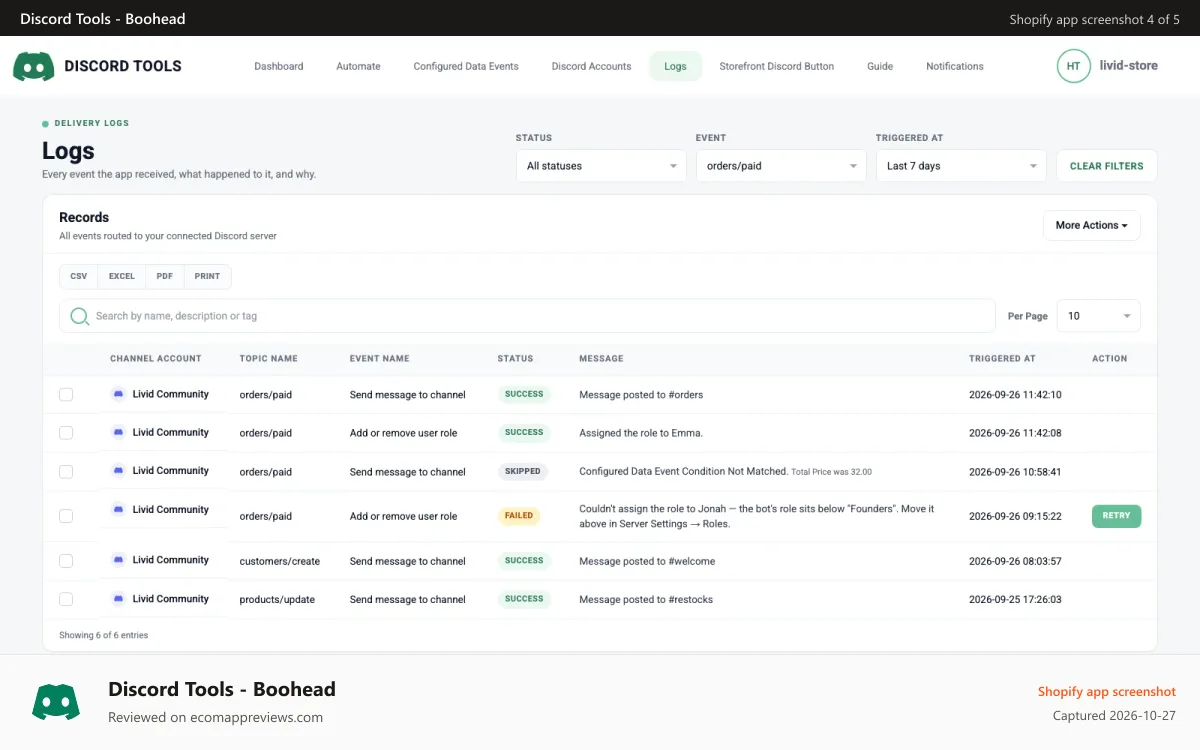The image size is (1200, 750).
Task: Focus the search by name field
Action: point(527,316)
